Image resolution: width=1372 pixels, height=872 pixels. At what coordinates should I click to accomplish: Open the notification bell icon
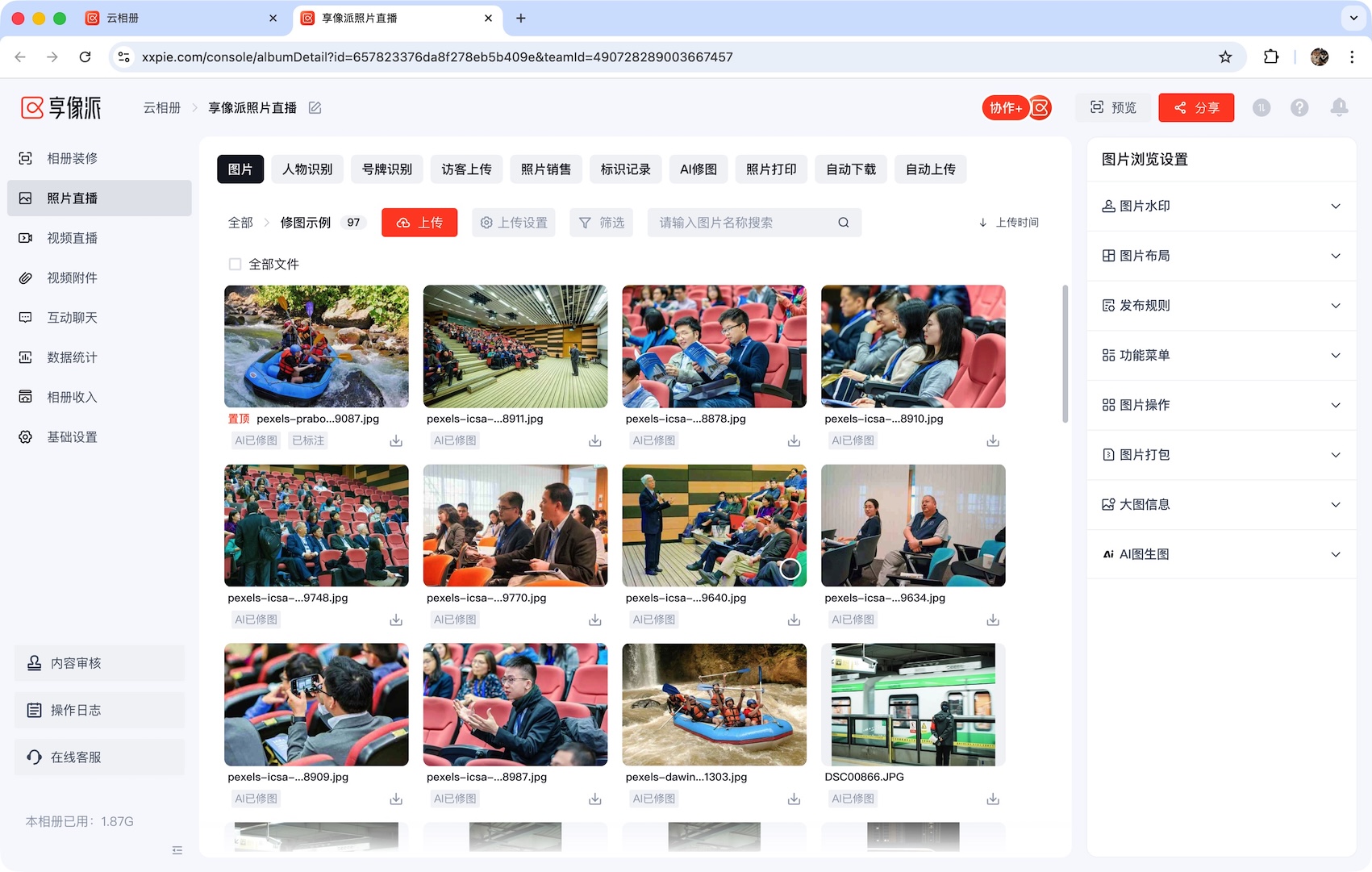[1339, 107]
